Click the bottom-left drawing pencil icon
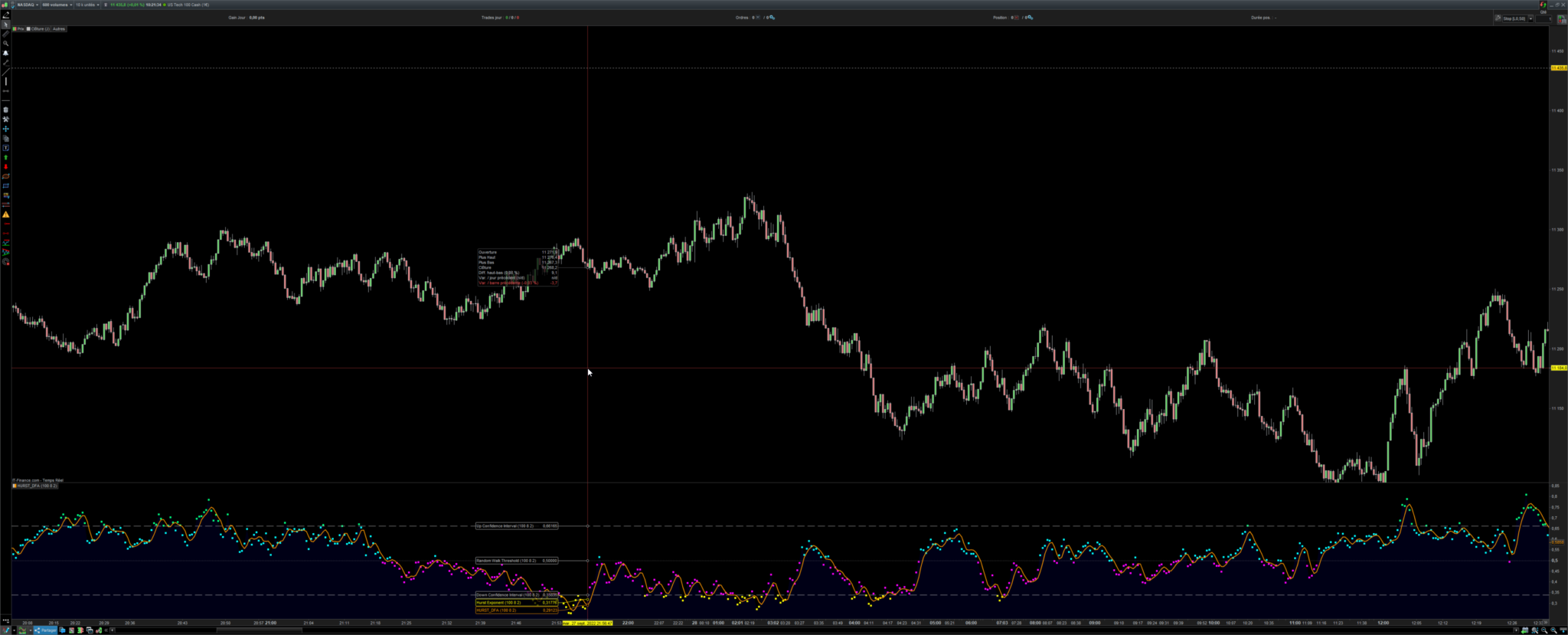The height and width of the screenshot is (635, 1568). coord(6,630)
